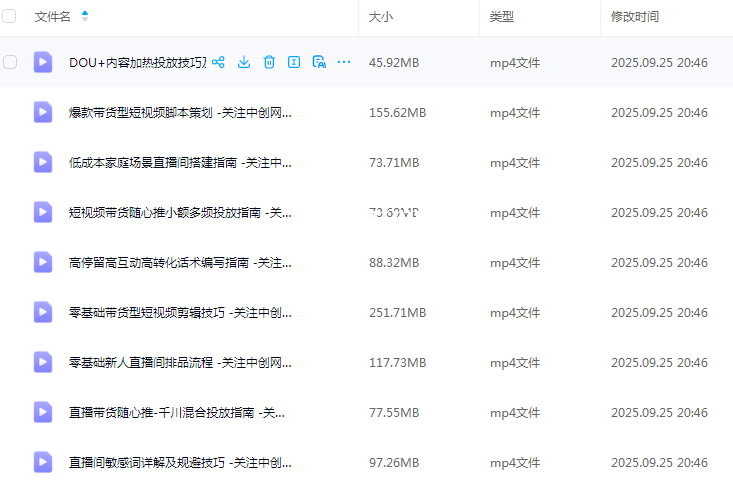Click the video icon of 爆款带货型短视频脚本策划
733x484 pixels.
pyautogui.click(x=43, y=112)
